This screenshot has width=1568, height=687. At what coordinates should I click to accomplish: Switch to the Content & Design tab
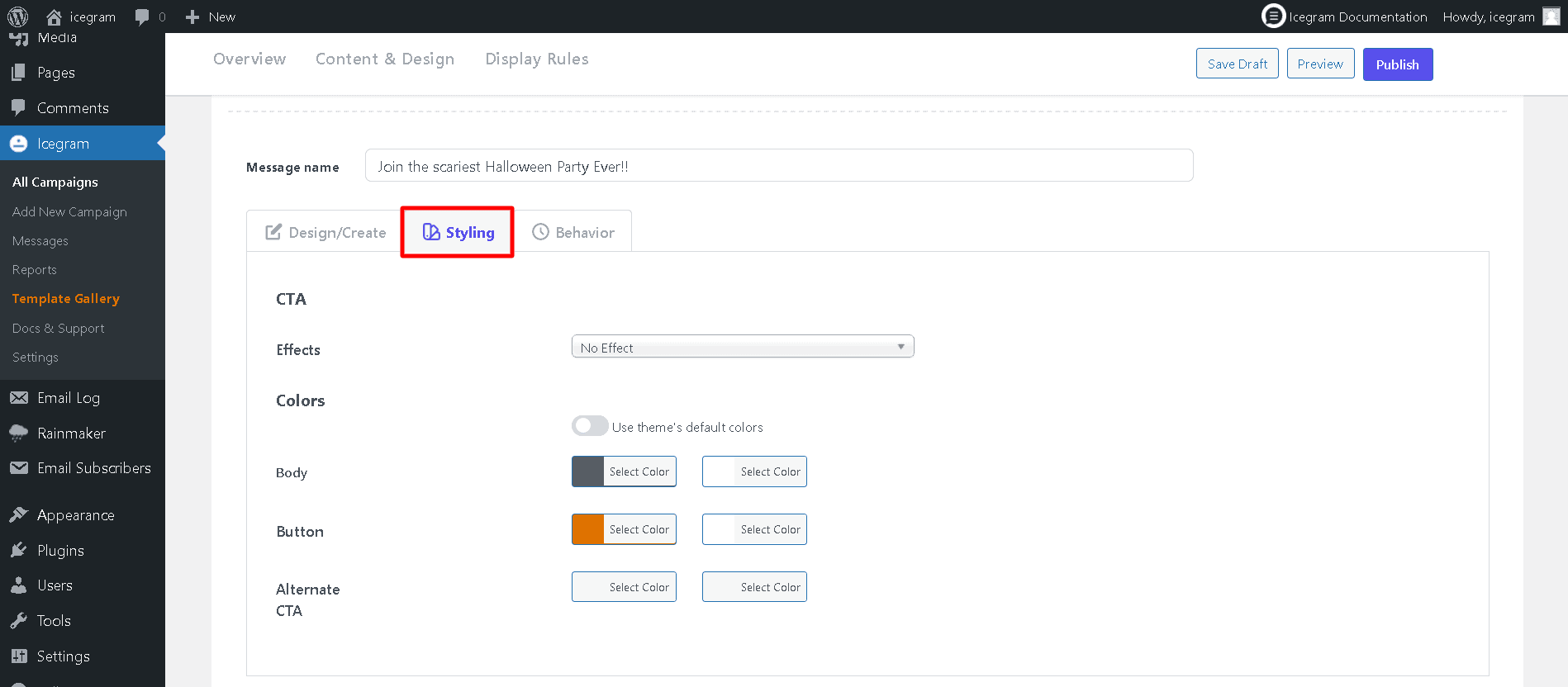tap(385, 59)
